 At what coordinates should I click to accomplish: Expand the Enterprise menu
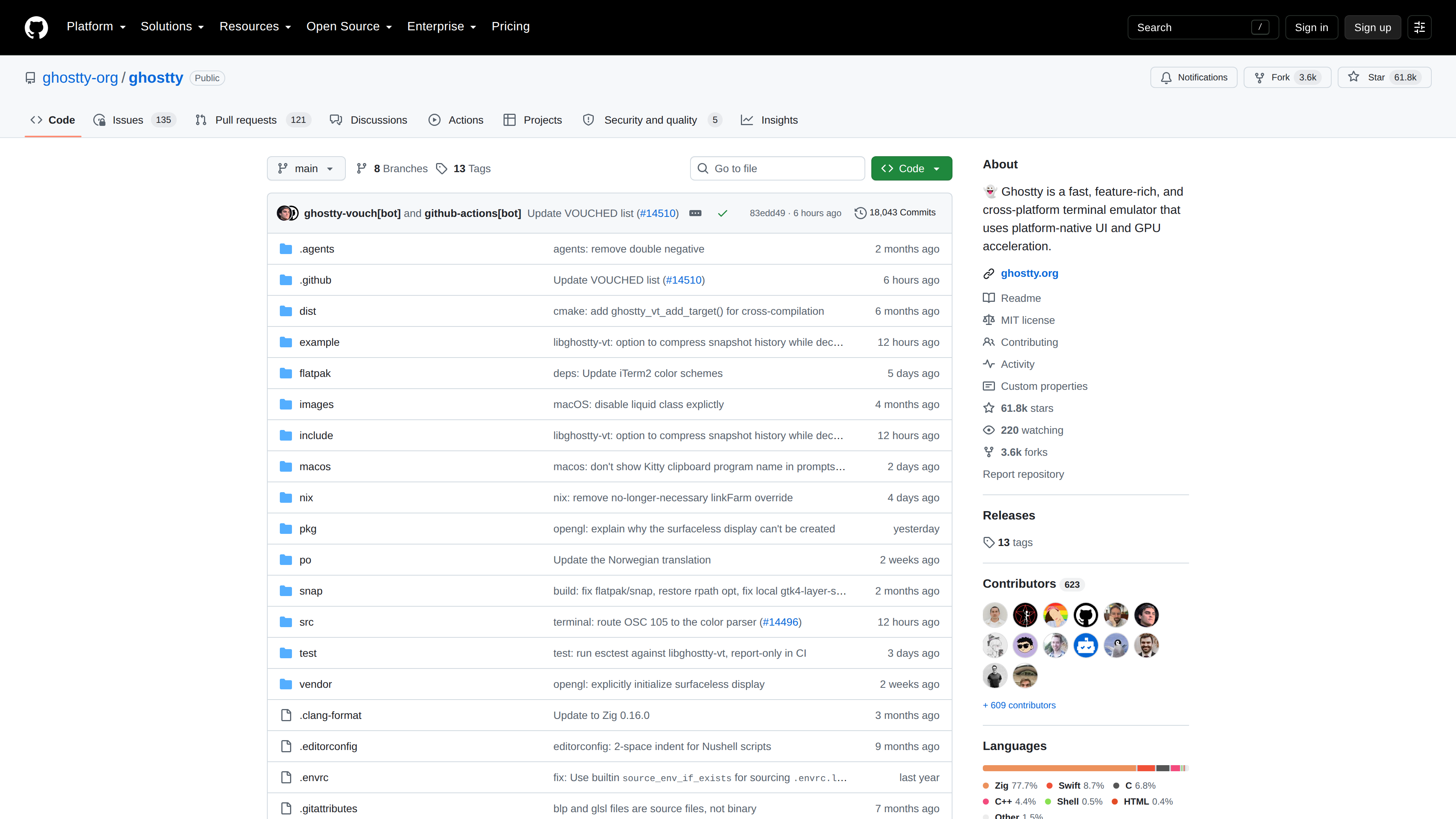(441, 27)
